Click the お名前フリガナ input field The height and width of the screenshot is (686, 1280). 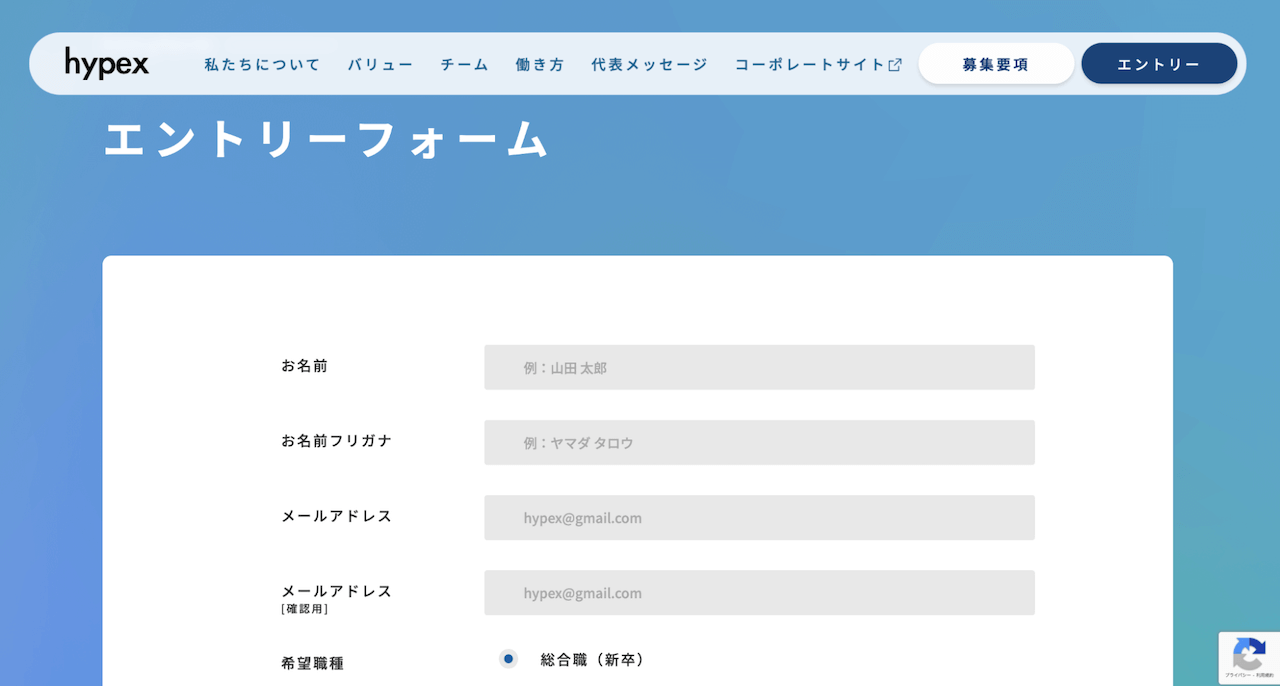coord(759,442)
